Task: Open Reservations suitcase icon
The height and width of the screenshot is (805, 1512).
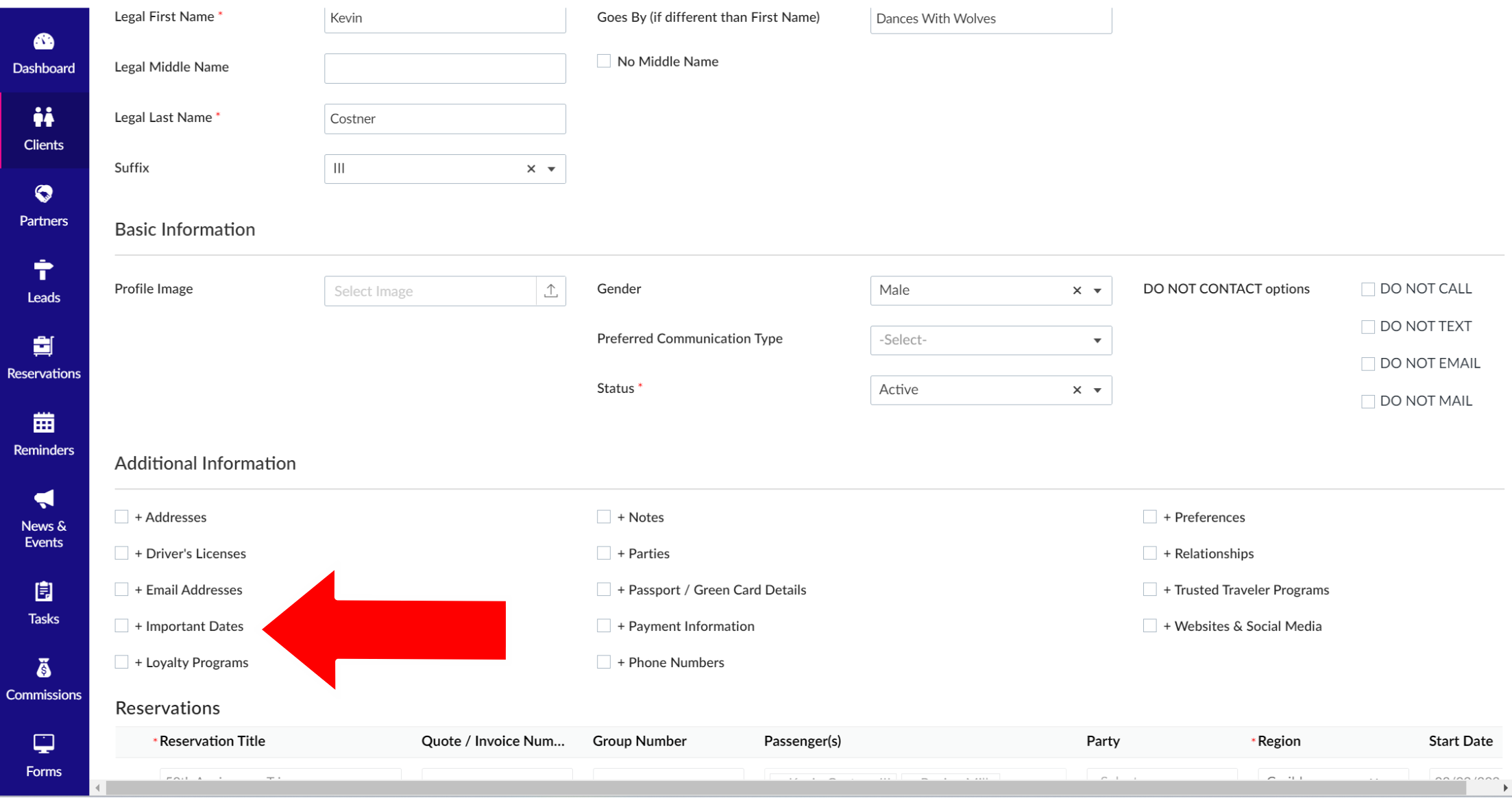Action: [x=43, y=346]
